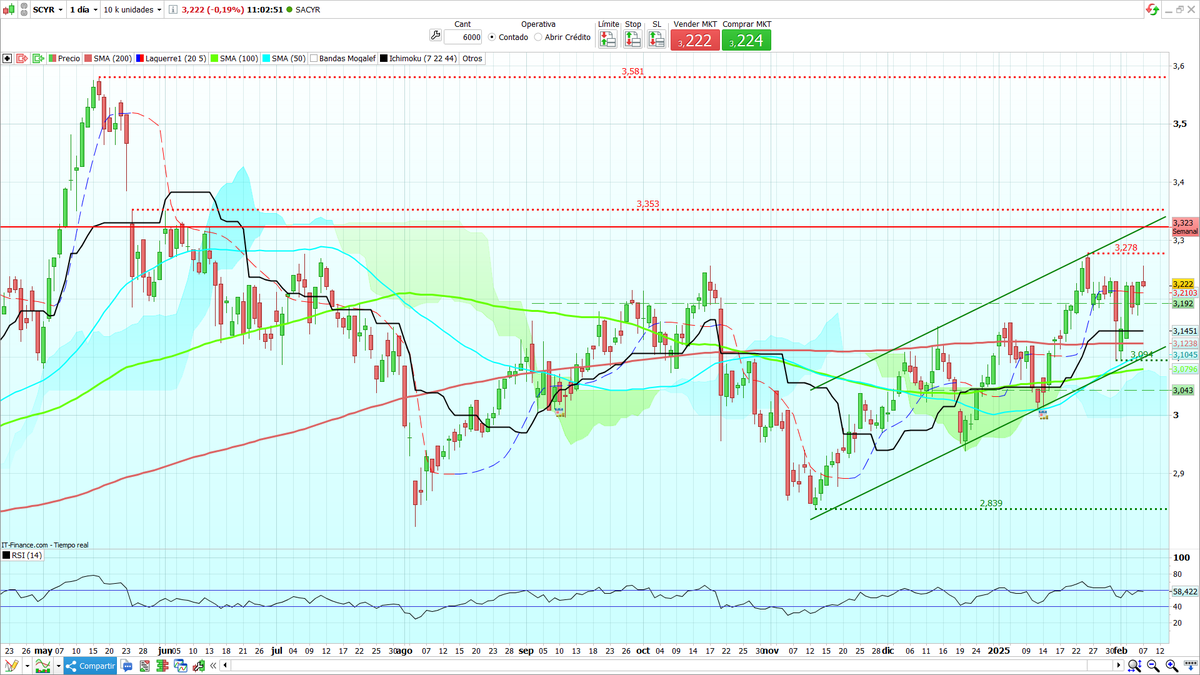Select the 'Abrir Crédito' radio button
The height and width of the screenshot is (675, 1200).
pyautogui.click(x=538, y=37)
